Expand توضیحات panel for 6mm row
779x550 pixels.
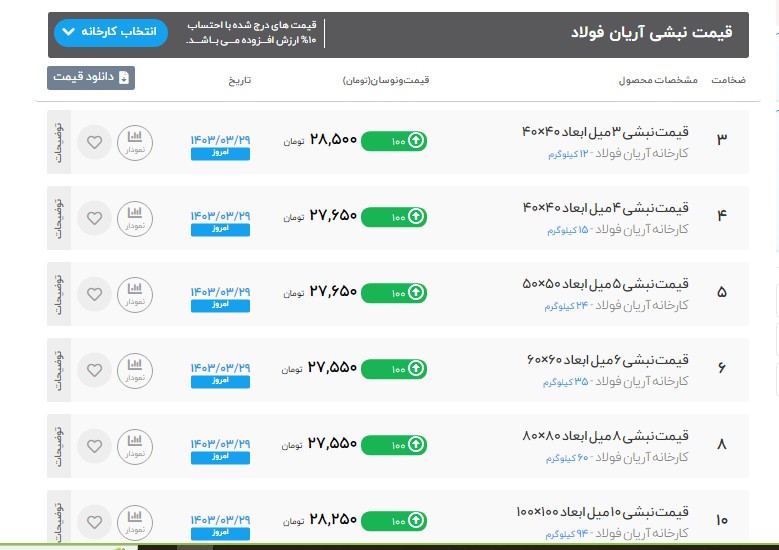[x=58, y=370]
